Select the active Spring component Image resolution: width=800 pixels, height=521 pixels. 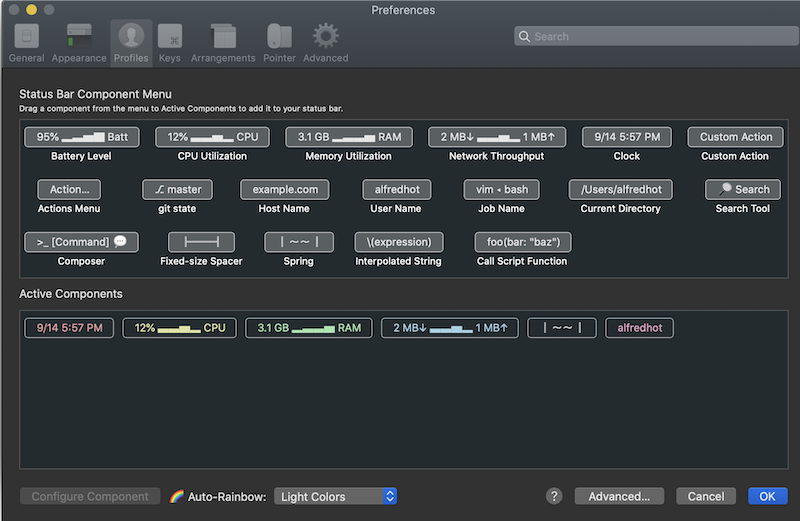(x=562, y=328)
